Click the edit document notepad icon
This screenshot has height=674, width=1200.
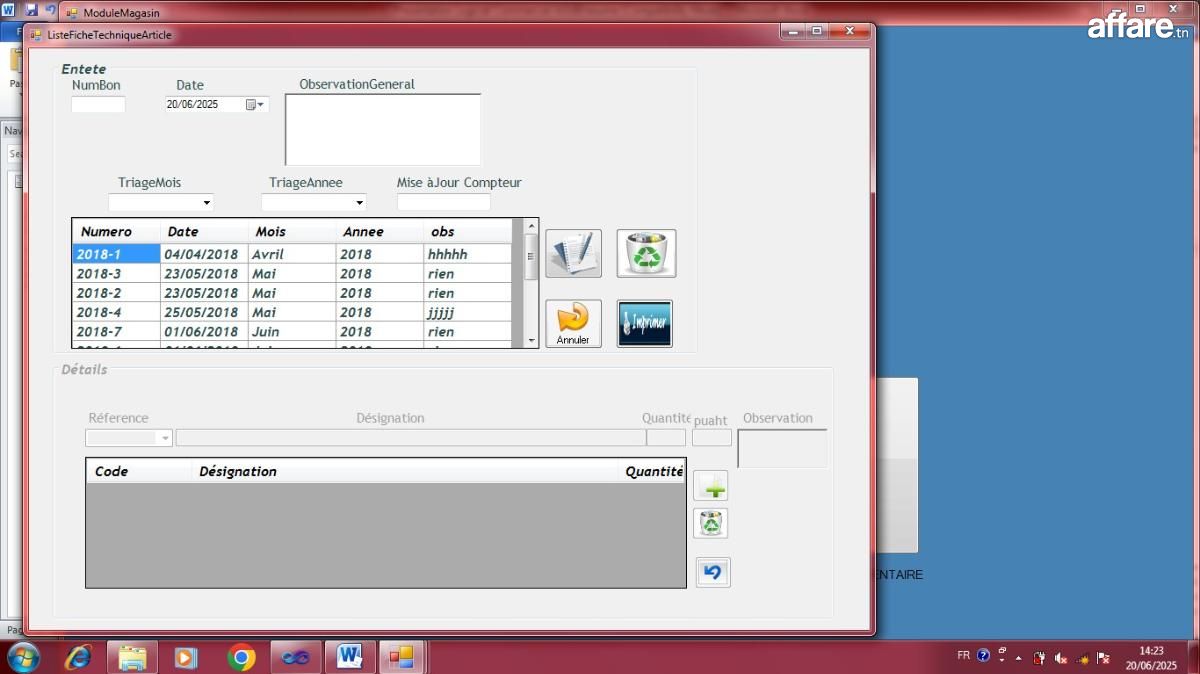tap(573, 253)
